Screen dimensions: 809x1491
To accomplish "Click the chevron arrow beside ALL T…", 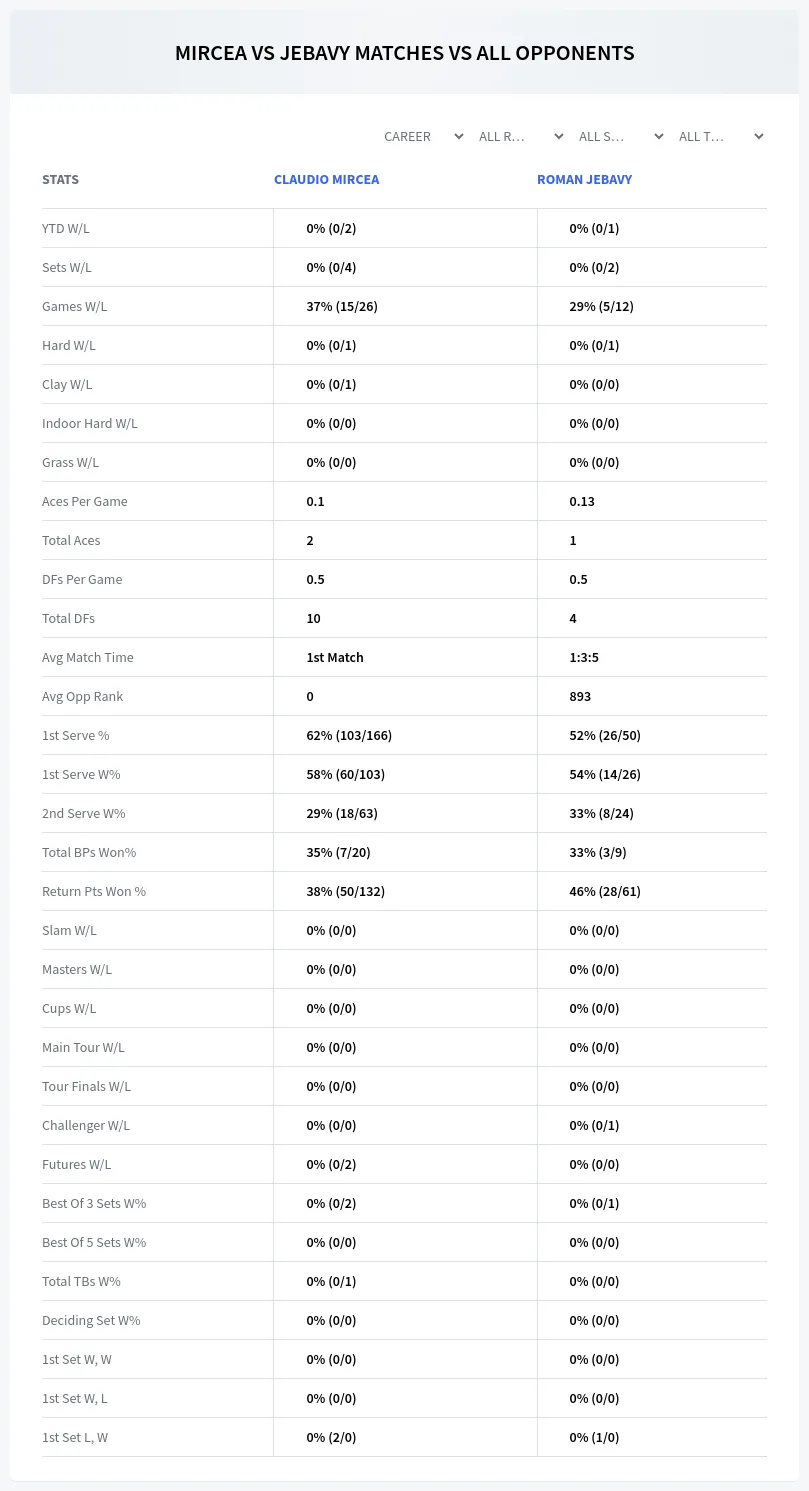I will coord(759,136).
